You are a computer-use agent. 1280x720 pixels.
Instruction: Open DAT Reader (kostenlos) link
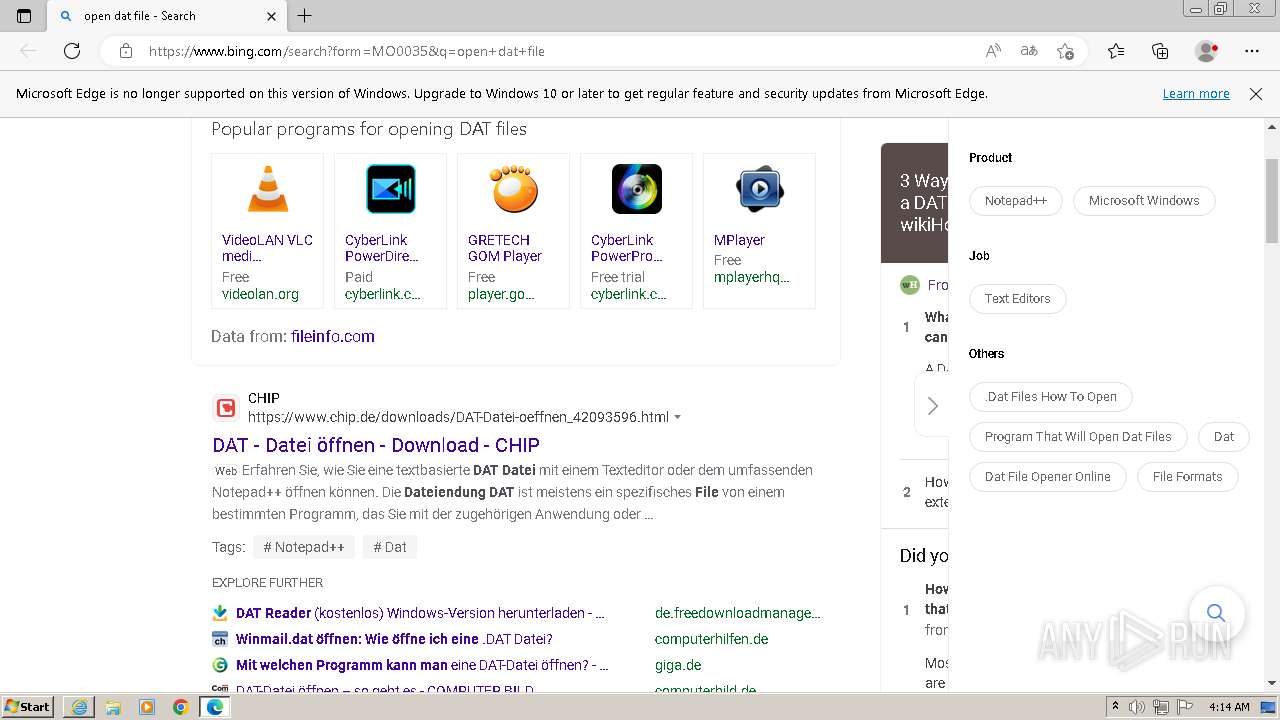tap(420, 613)
